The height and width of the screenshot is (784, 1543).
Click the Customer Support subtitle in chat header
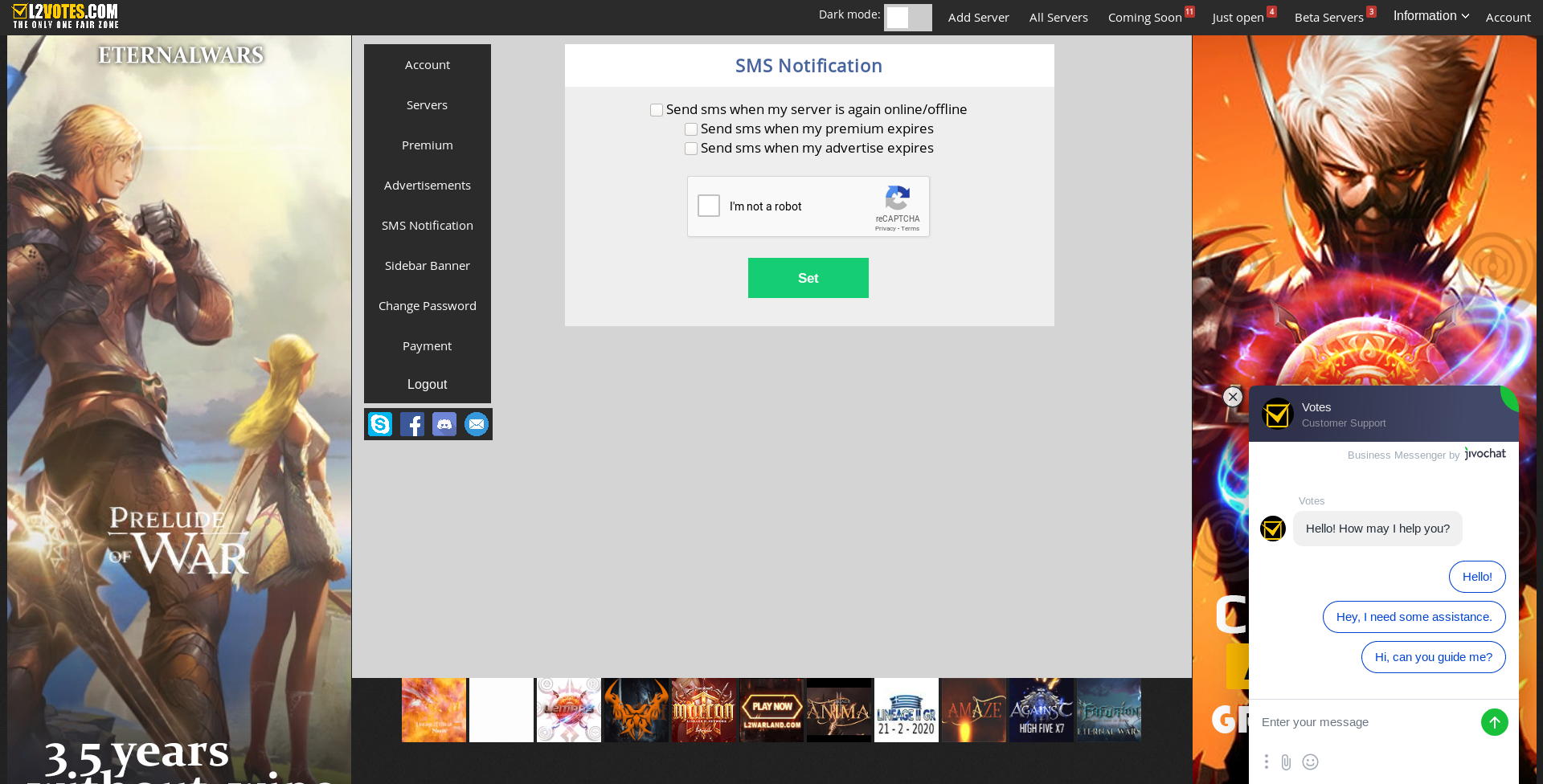[x=1344, y=423]
